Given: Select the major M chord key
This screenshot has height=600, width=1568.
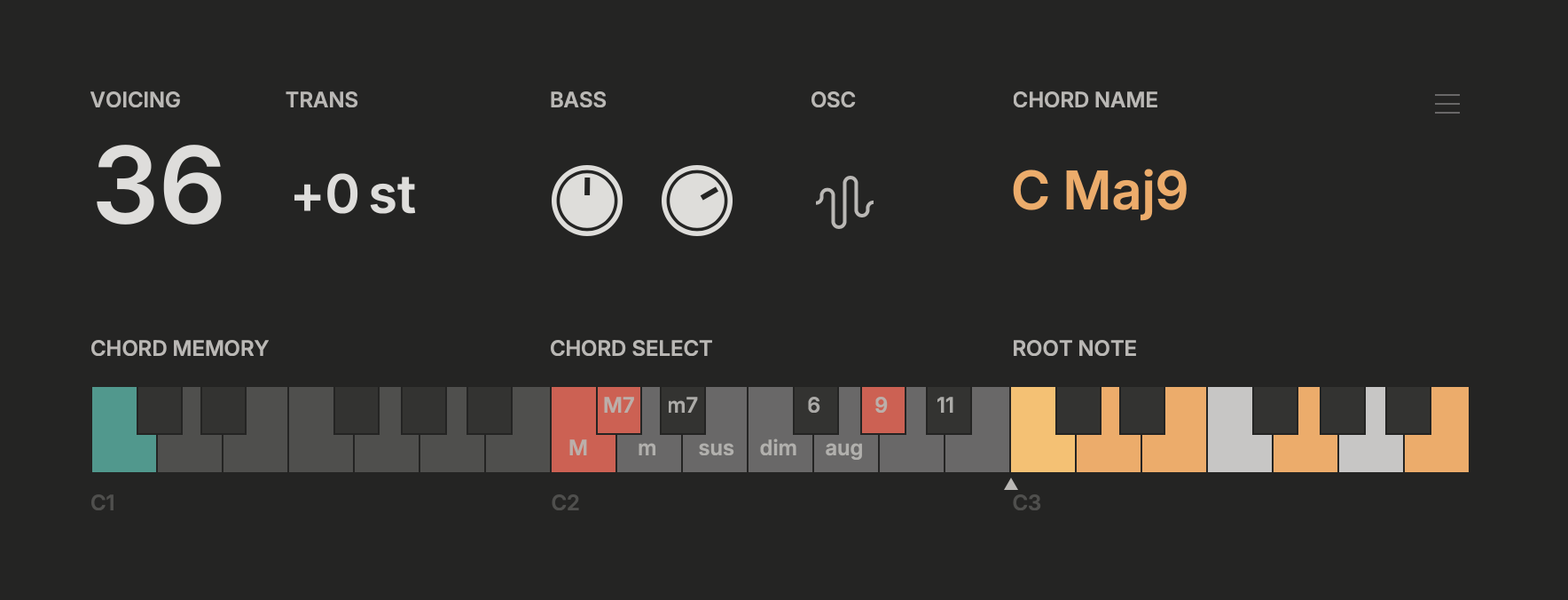Looking at the screenshot, I should pos(578,449).
